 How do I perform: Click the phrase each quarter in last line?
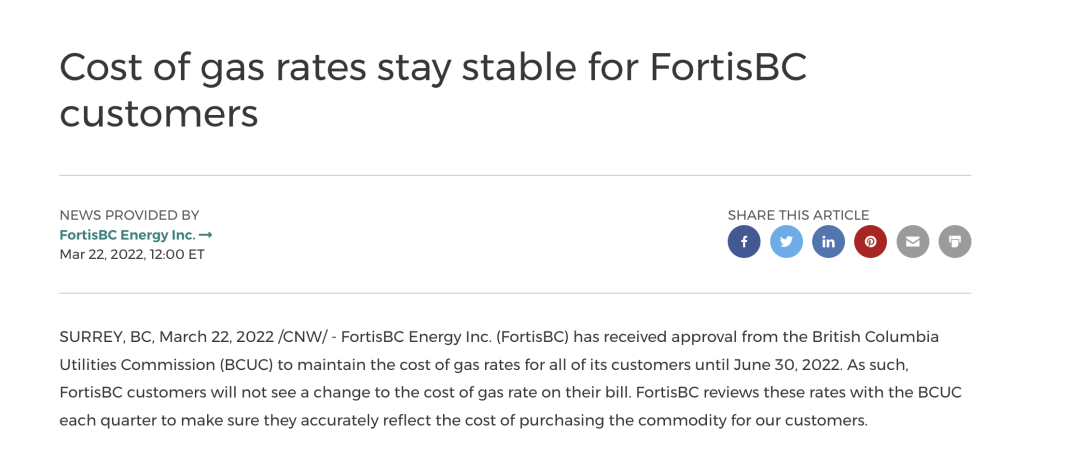pyautogui.click(x=100, y=419)
